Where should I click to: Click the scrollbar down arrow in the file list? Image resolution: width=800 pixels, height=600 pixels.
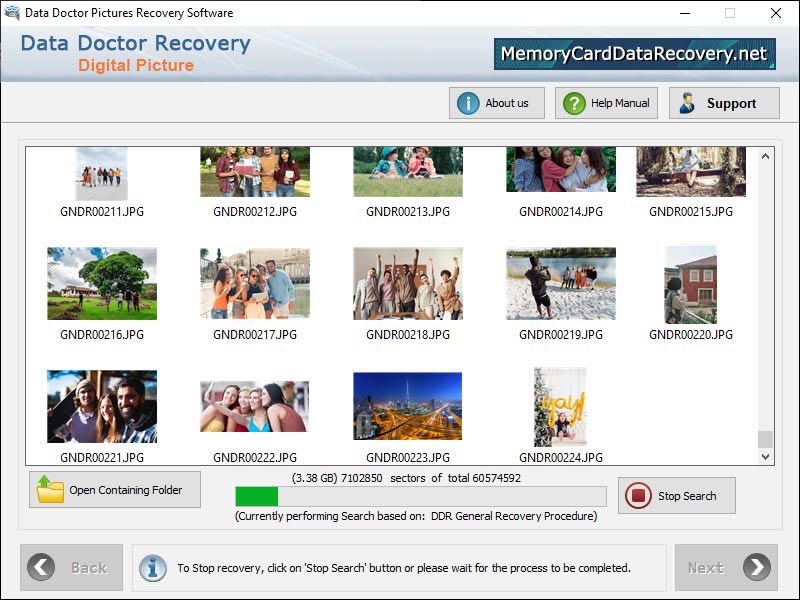click(x=765, y=457)
